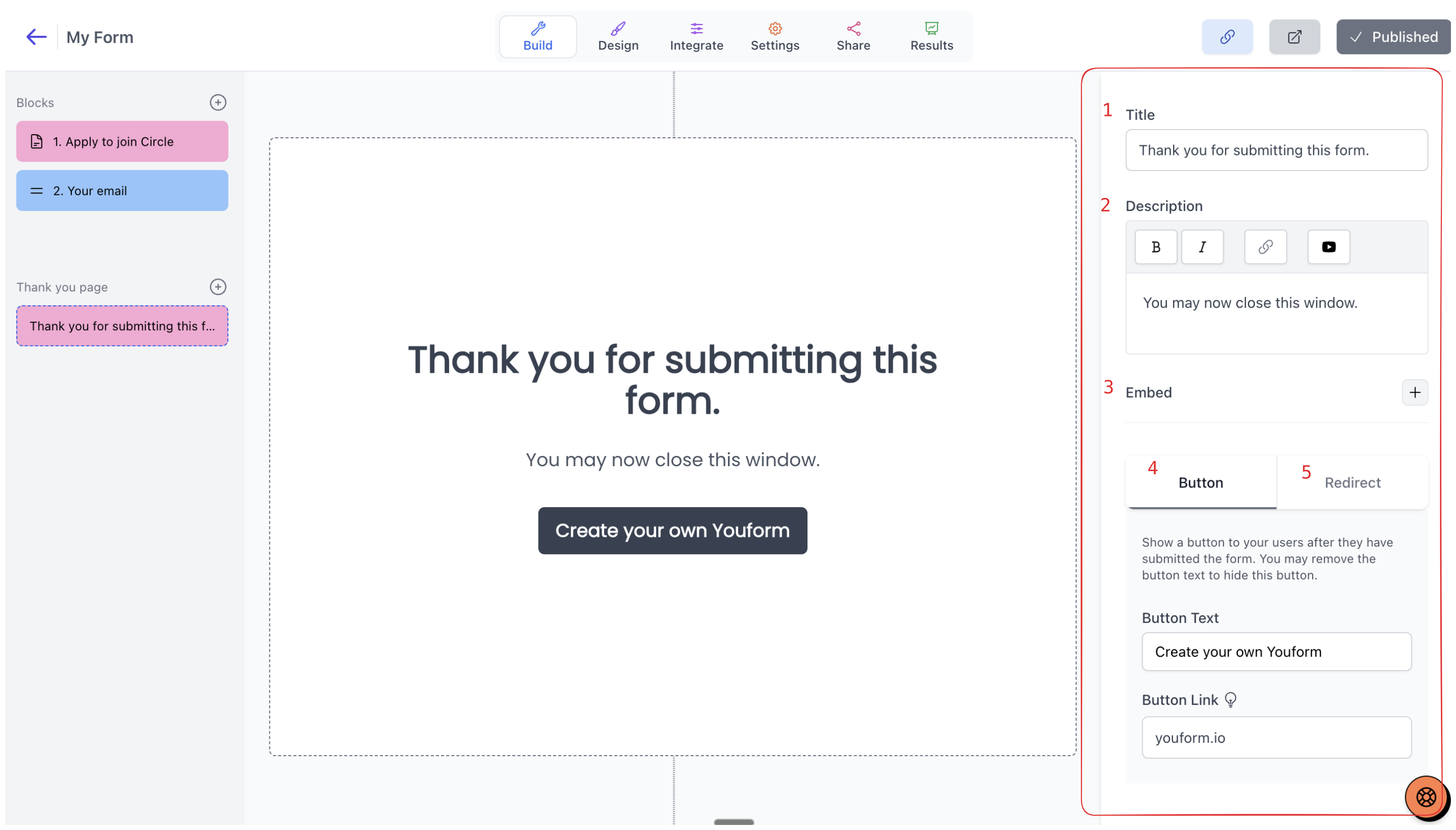Open the help lifebuoy widget

[1425, 797]
